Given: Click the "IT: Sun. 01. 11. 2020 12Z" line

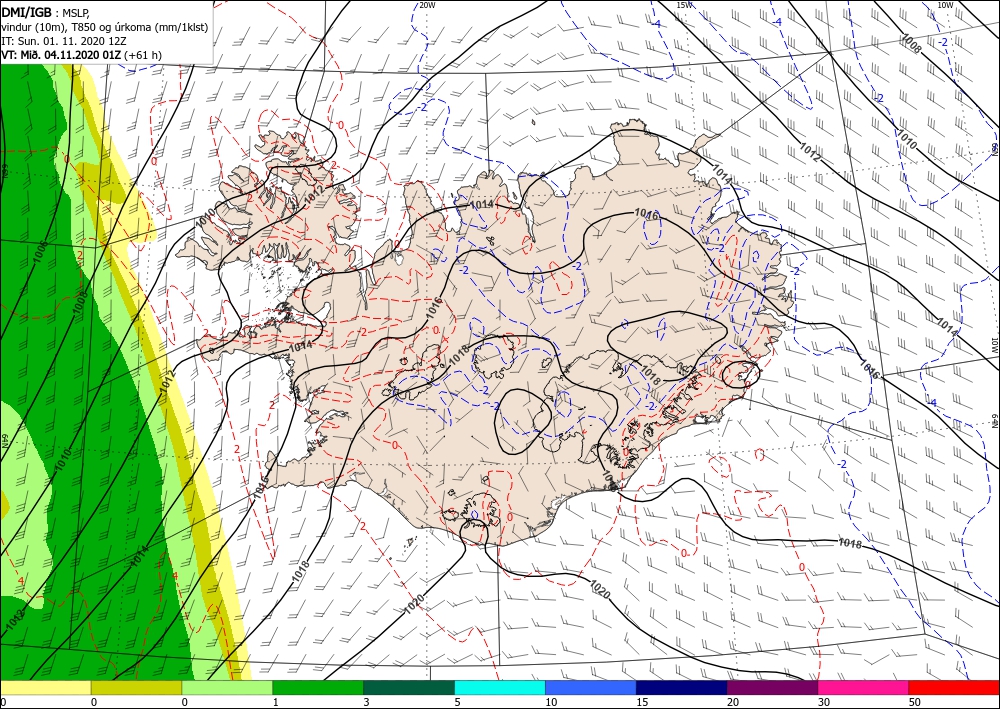Looking at the screenshot, I should [64, 41].
